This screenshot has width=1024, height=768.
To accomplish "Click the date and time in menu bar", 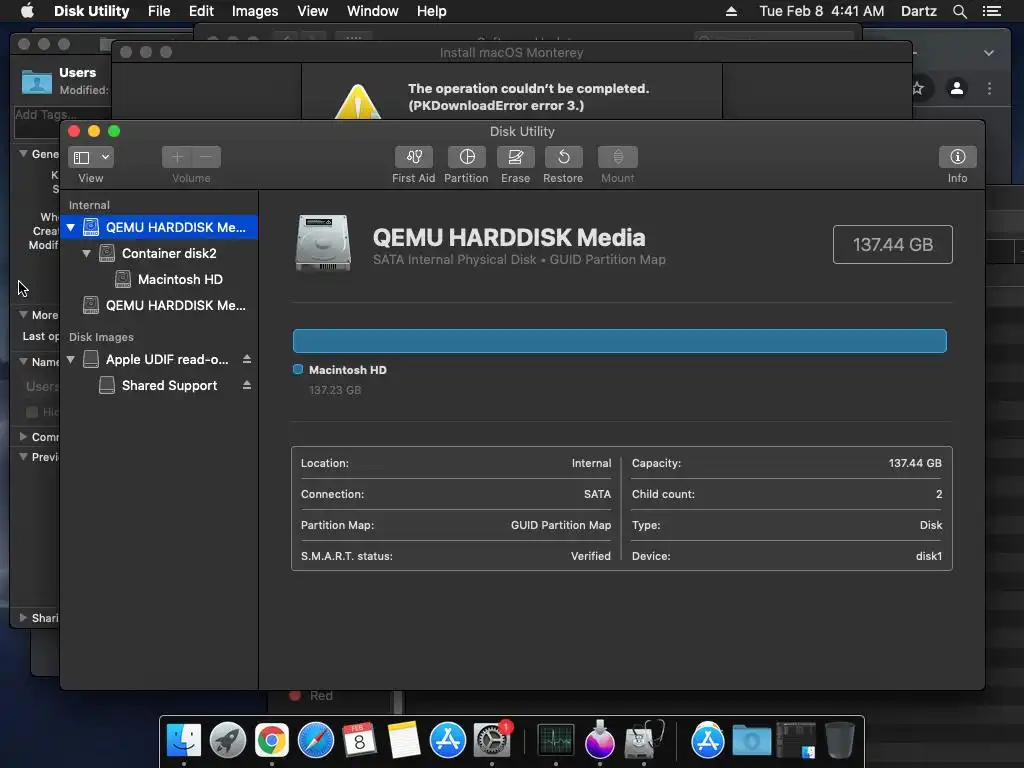I will [x=822, y=11].
